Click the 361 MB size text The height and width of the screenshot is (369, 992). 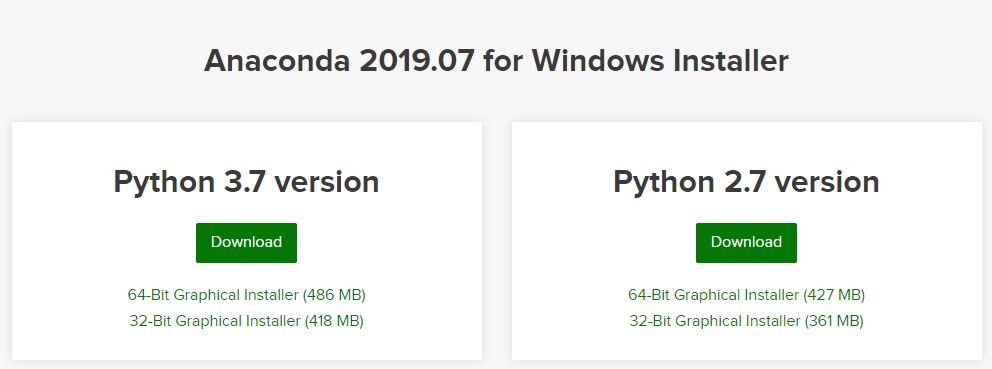pyautogui.click(x=834, y=321)
